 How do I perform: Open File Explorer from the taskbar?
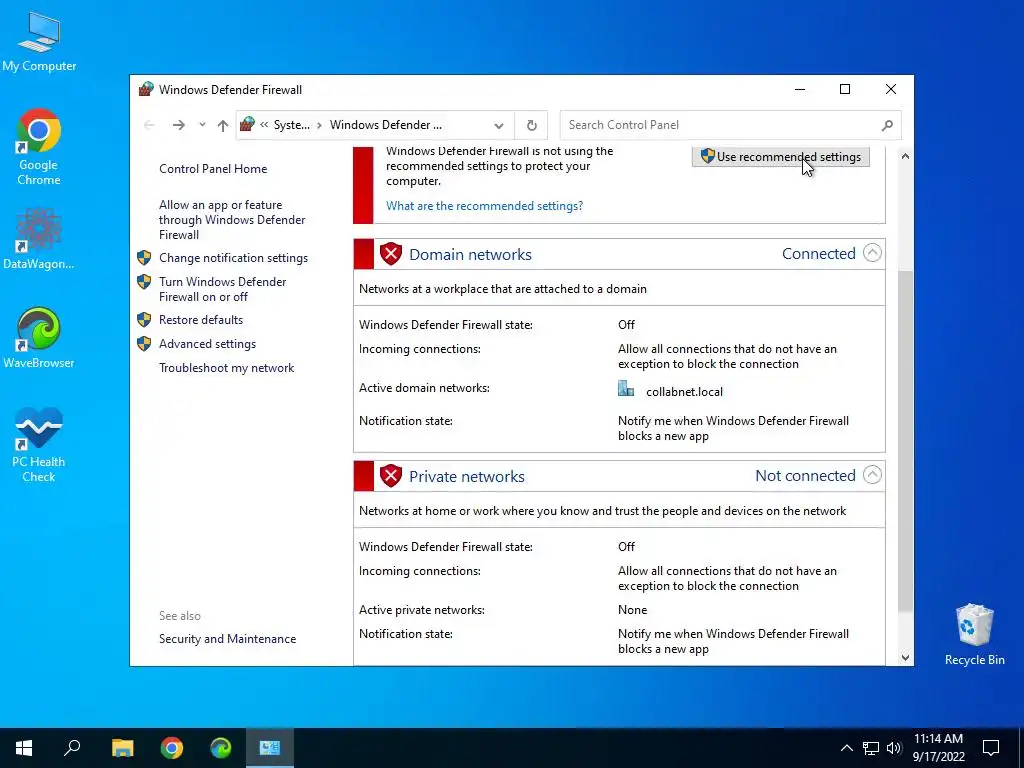(x=122, y=748)
